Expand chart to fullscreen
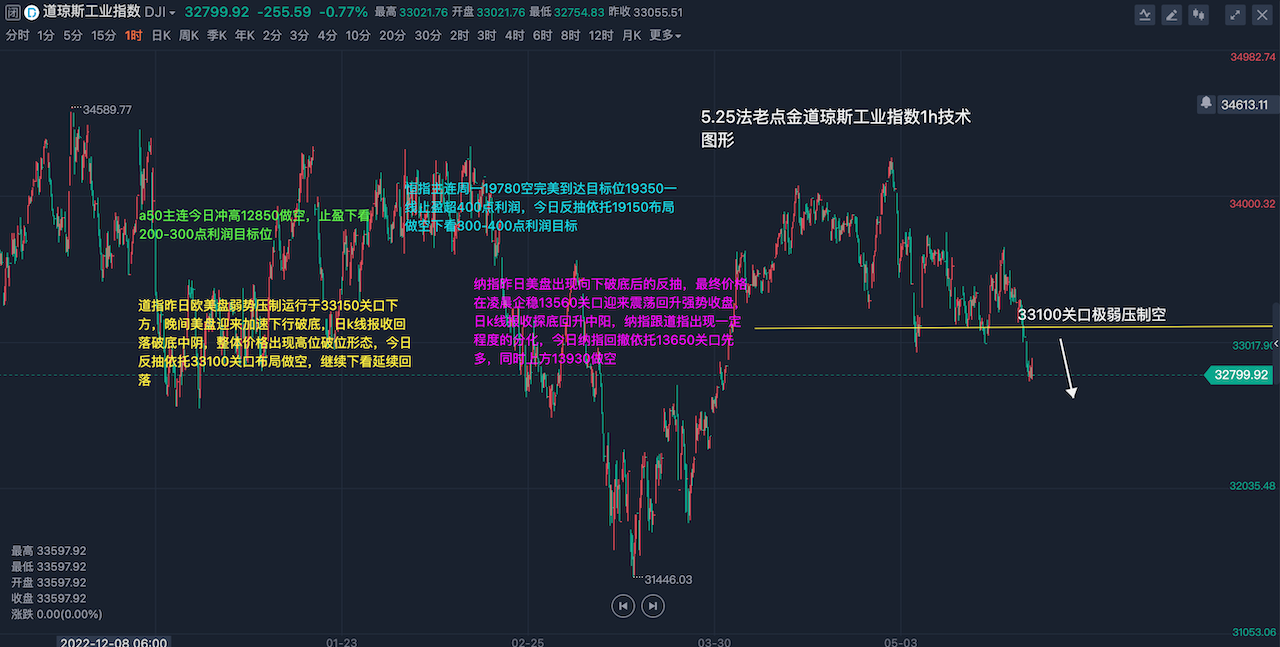Viewport: 1280px width, 647px height. coord(1235,14)
